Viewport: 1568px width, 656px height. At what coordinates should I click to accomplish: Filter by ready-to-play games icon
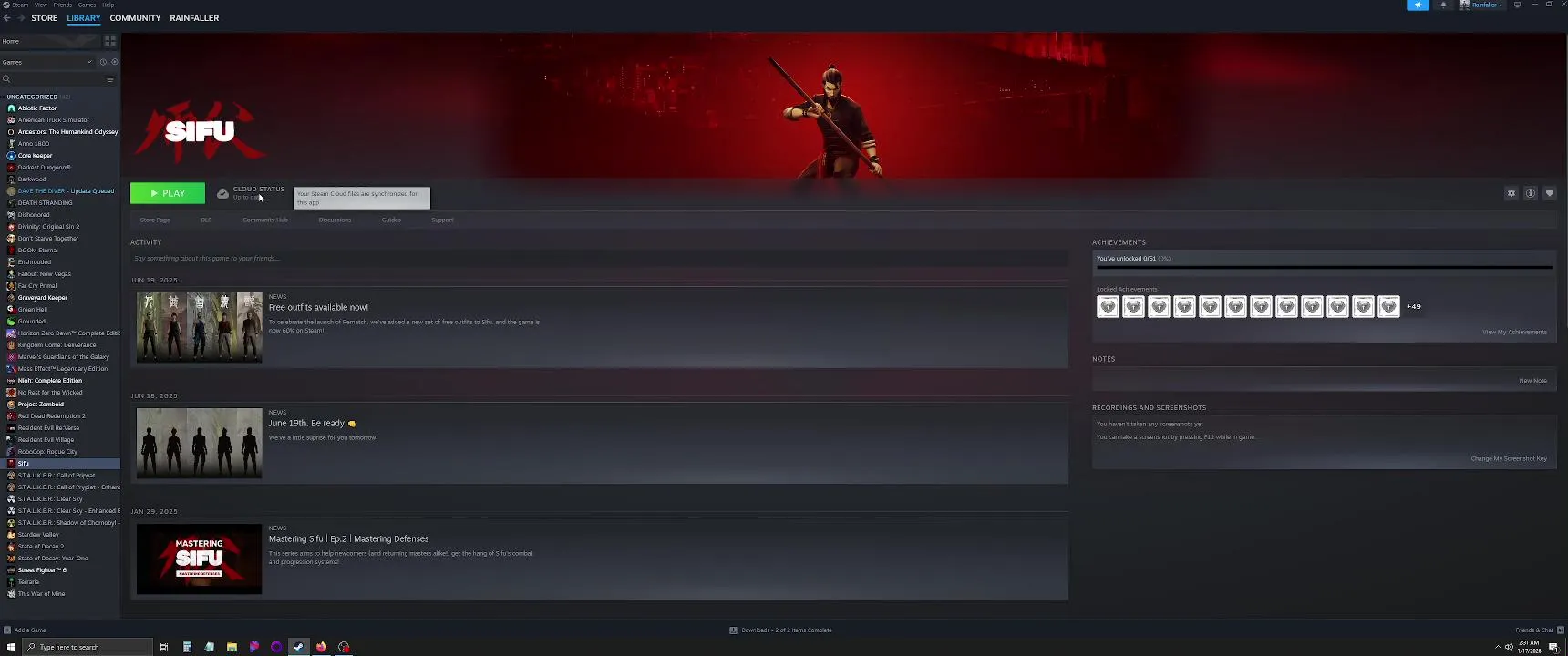point(114,62)
